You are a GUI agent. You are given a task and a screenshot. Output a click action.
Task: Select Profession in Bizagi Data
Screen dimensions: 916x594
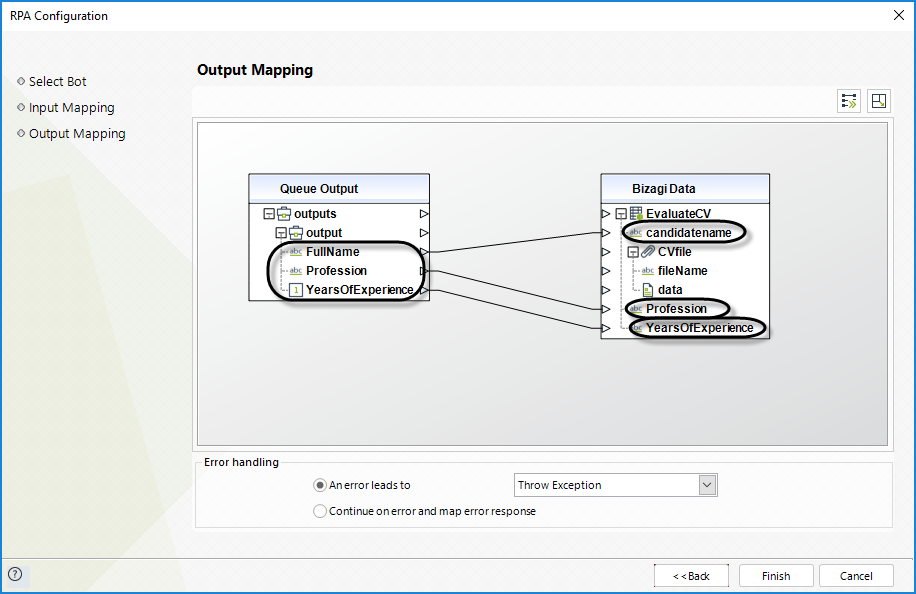676,308
